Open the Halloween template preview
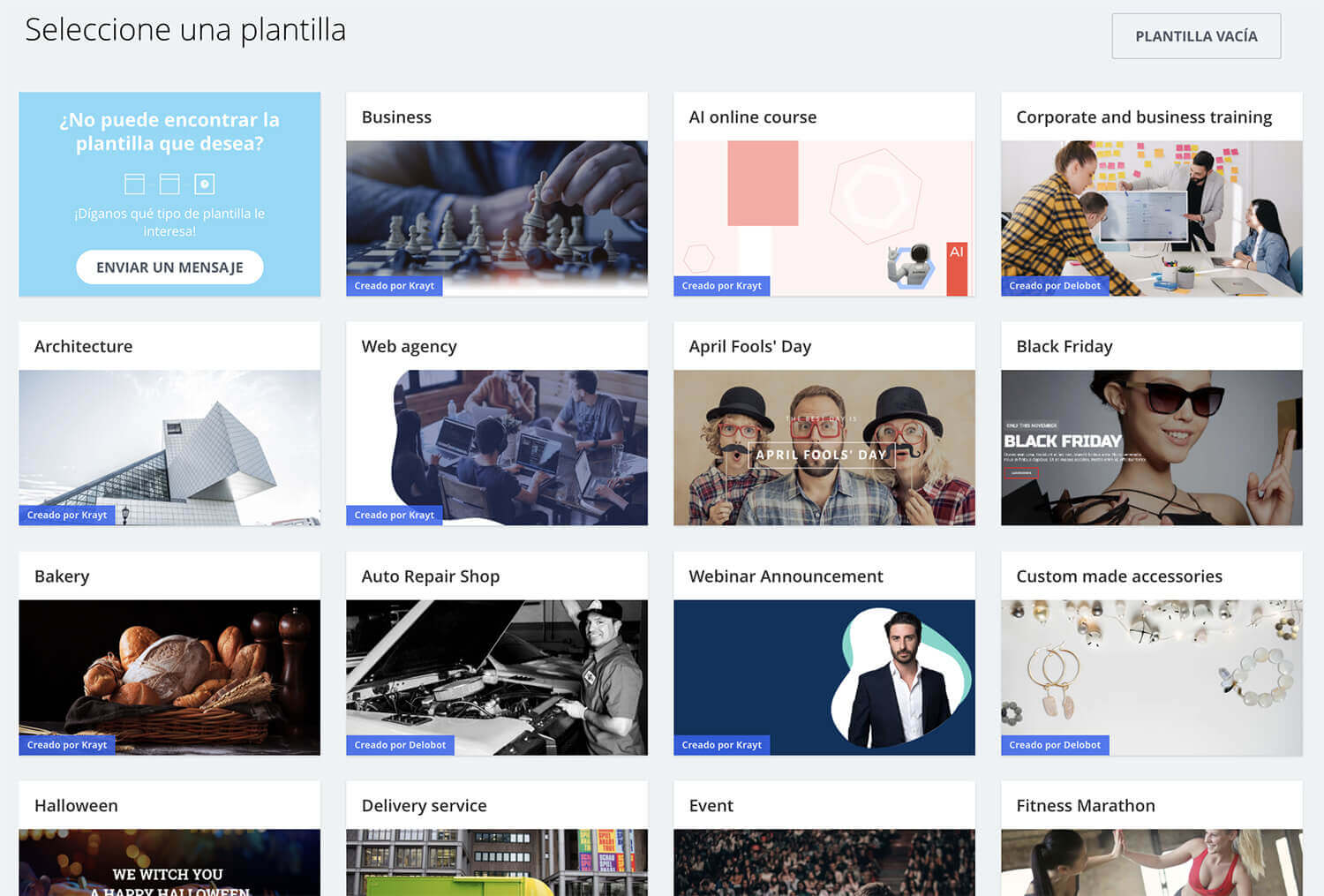The width and height of the screenshot is (1324, 896). pyautogui.click(x=169, y=862)
